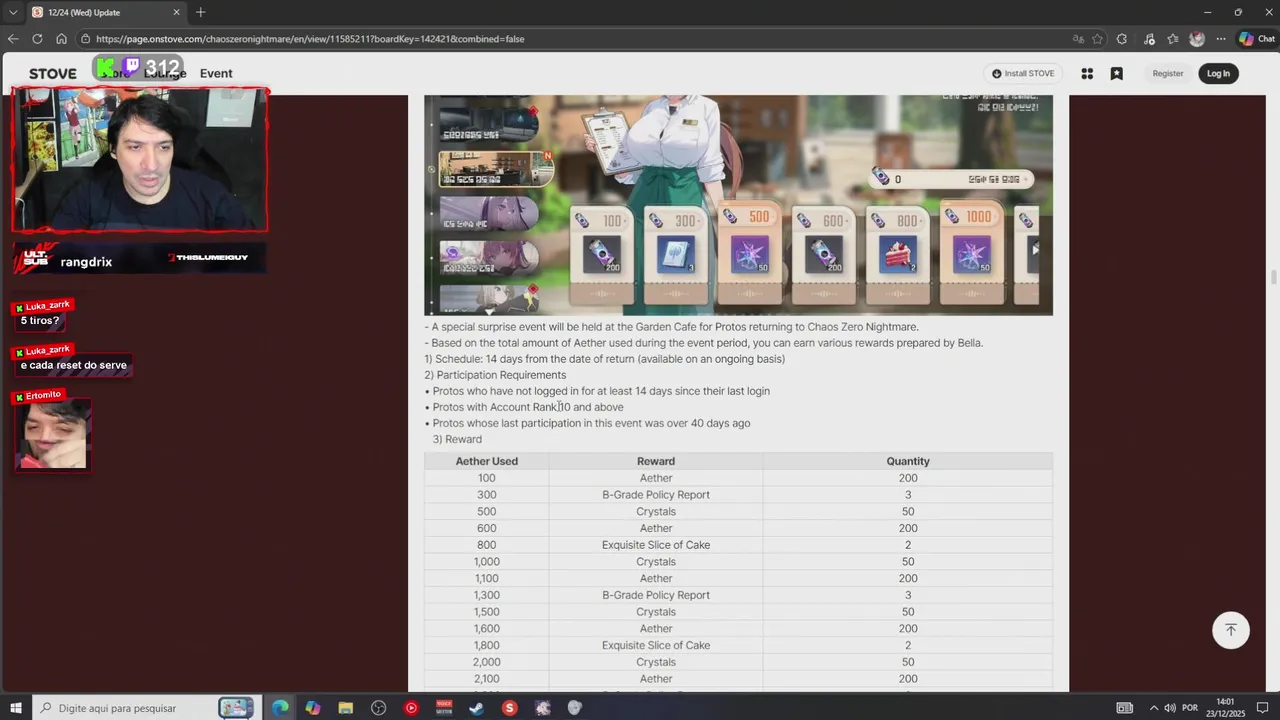Open the media control music note icon
The image size is (1280, 720).
1149,39
